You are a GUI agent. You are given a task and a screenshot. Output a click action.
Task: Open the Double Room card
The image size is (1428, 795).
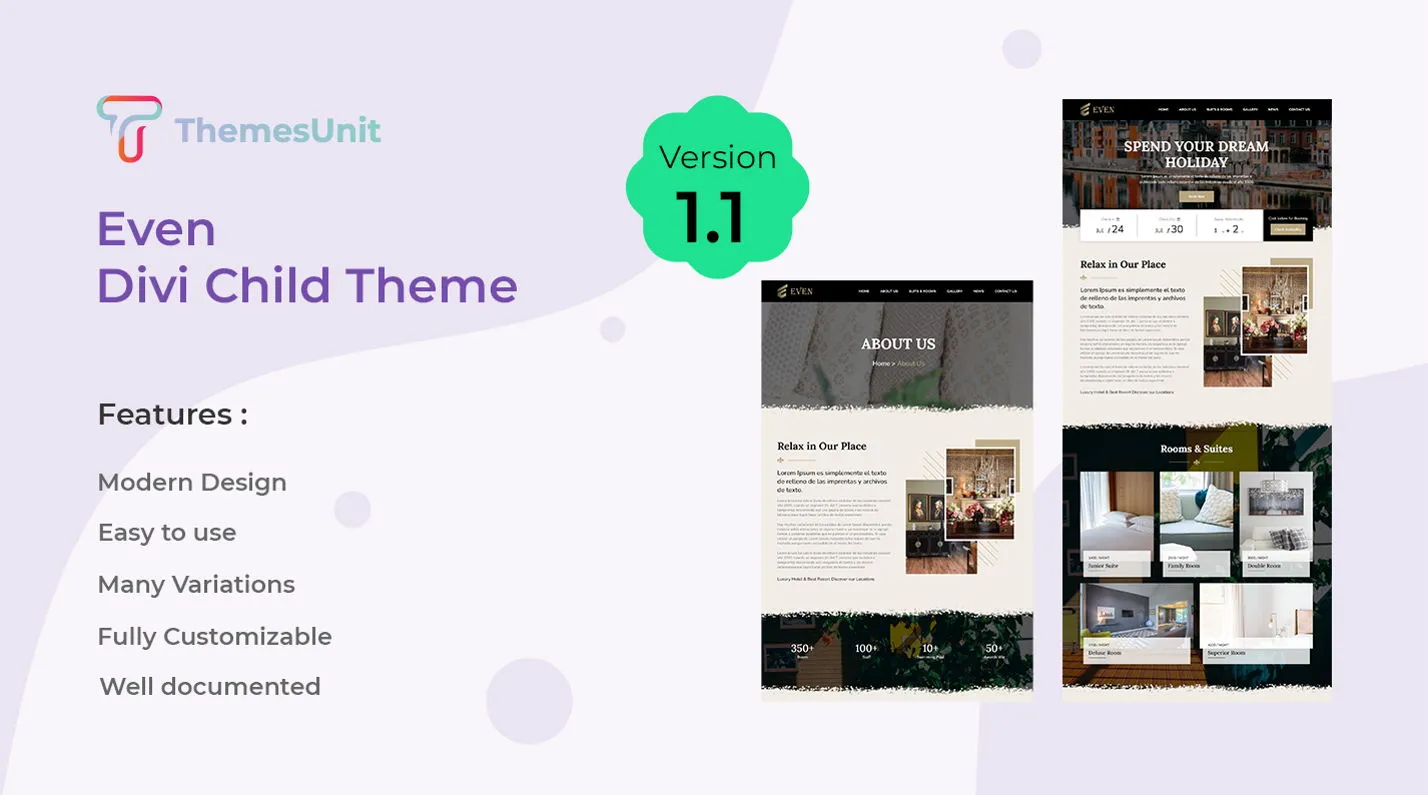(1276, 525)
